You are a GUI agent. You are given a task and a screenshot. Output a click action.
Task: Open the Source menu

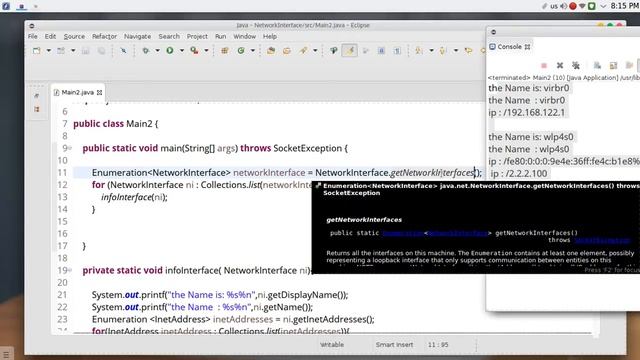click(74, 36)
